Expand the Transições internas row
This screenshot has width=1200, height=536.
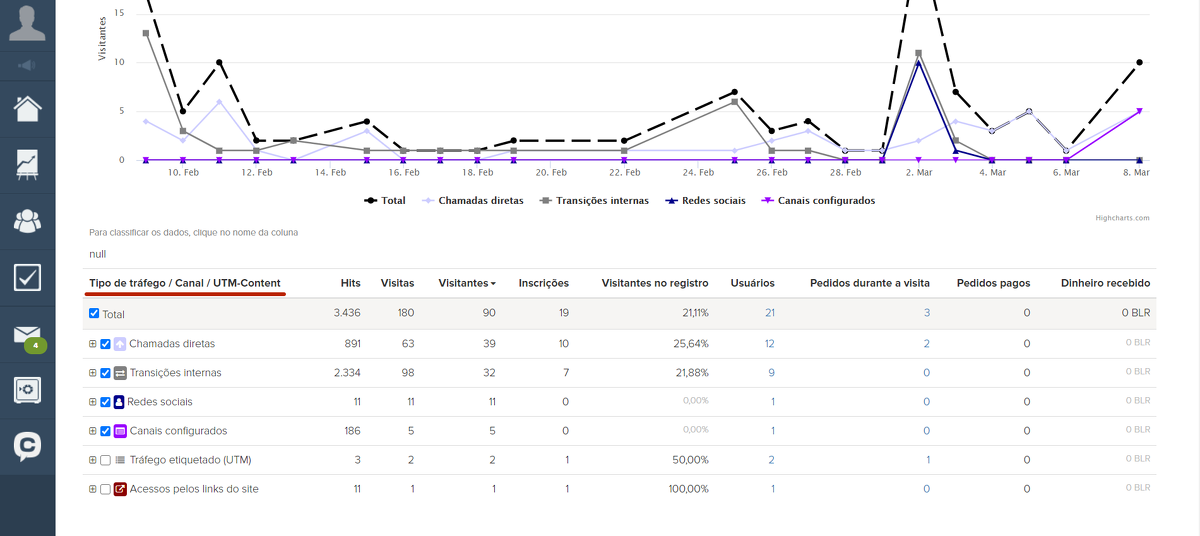click(x=93, y=373)
